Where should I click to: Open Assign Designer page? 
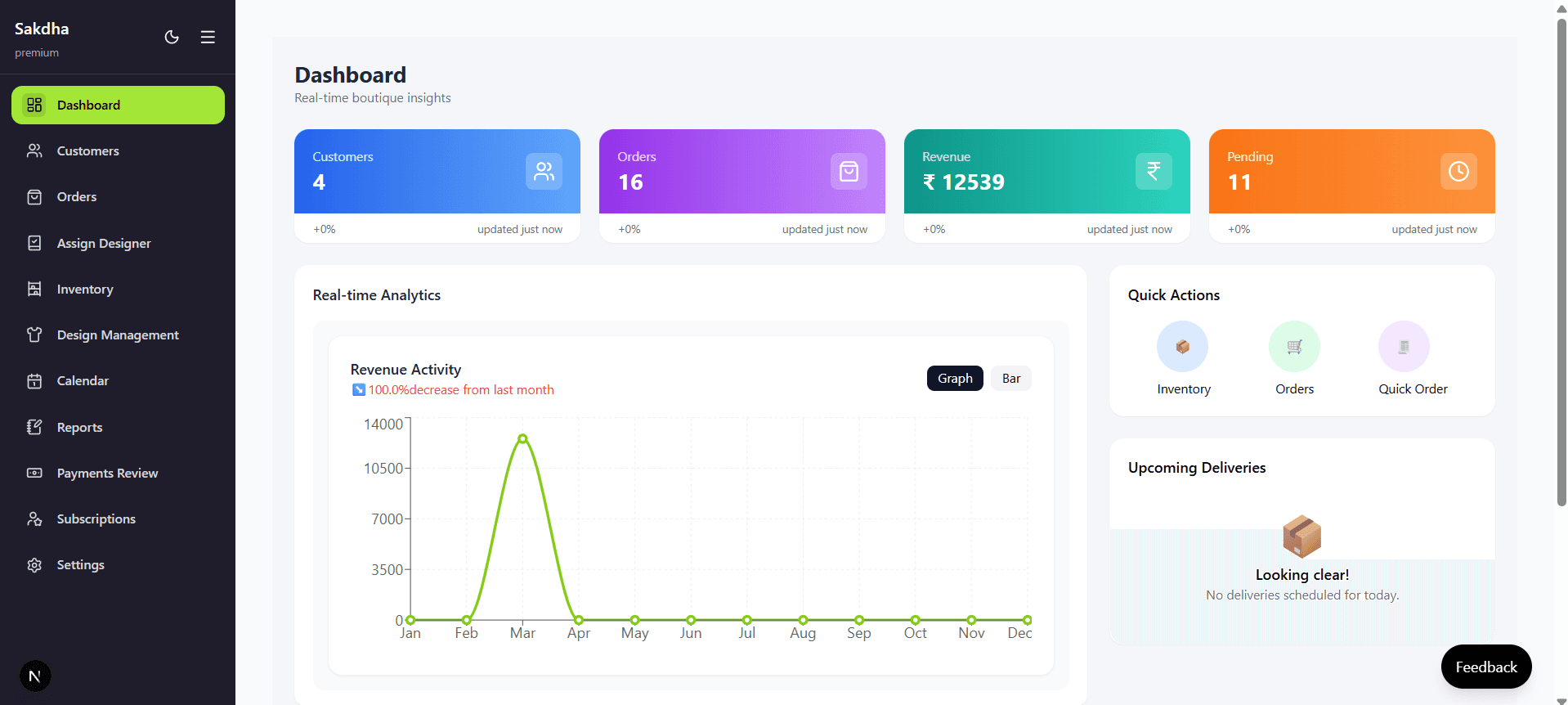tap(118, 243)
